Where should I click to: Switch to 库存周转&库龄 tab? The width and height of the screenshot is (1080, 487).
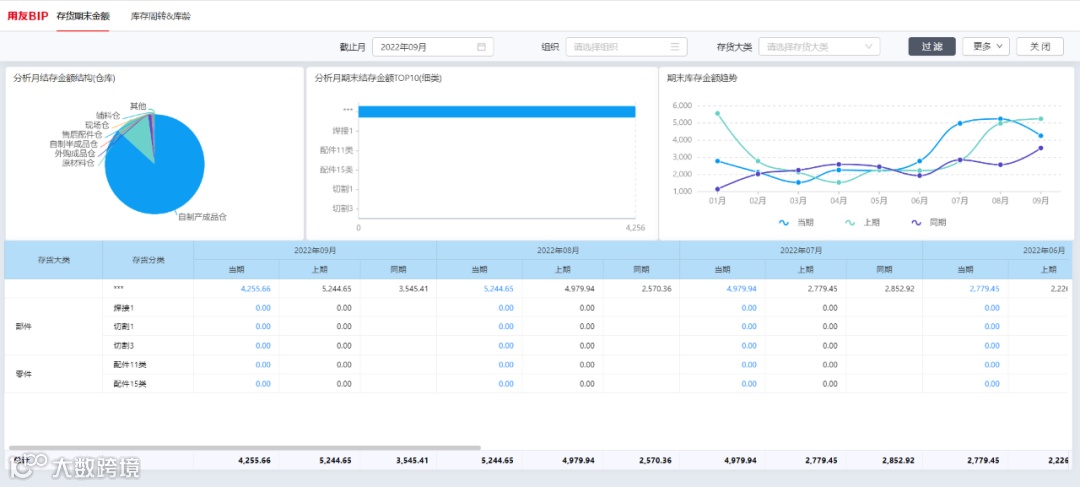pyautogui.click(x=160, y=16)
